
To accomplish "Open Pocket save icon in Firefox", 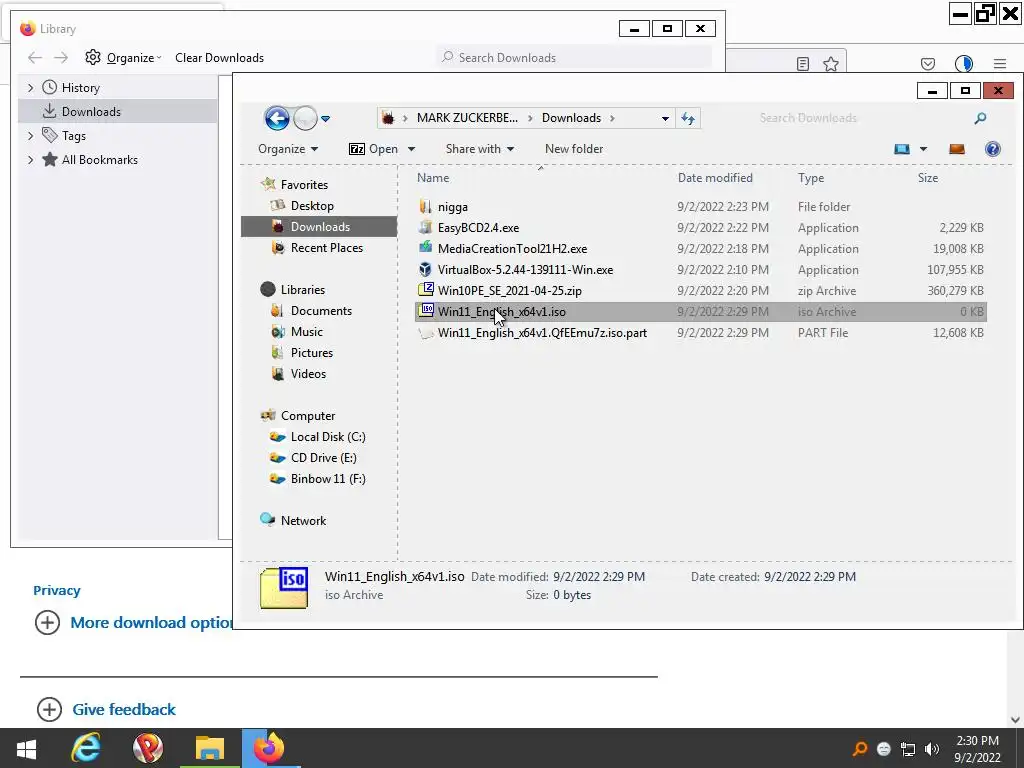I will (927, 64).
